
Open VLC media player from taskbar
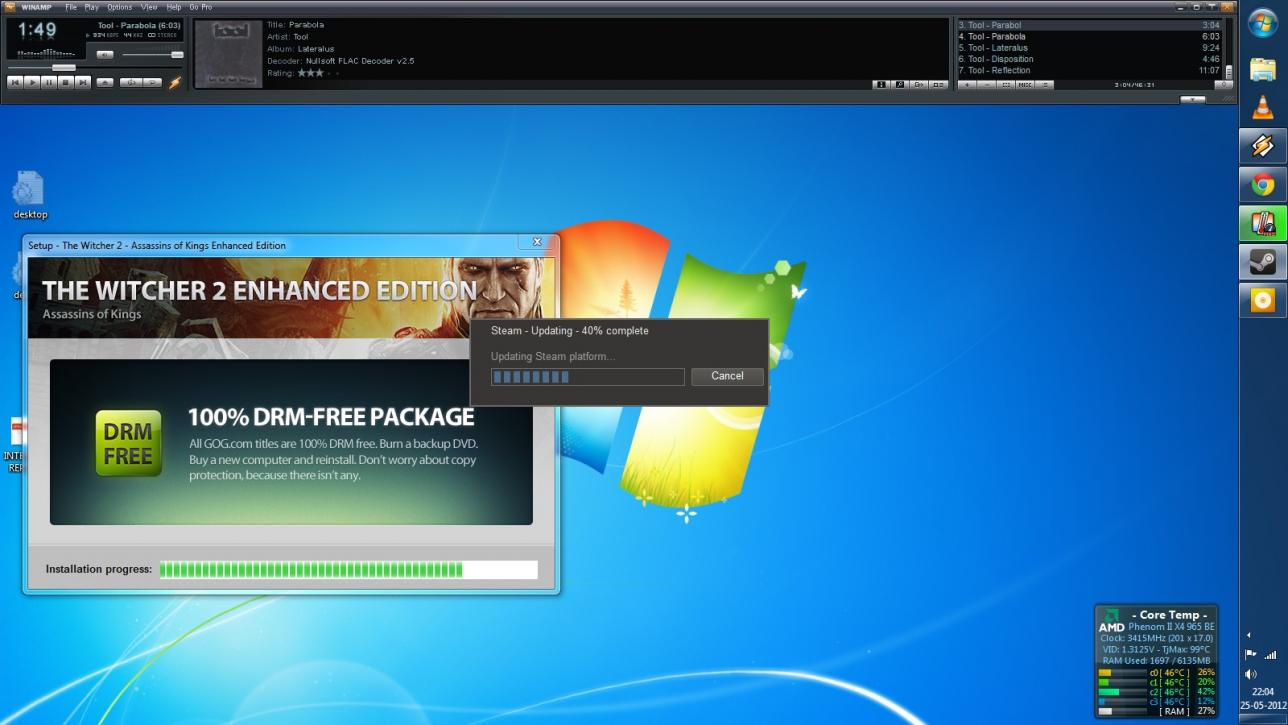tap(1263, 107)
